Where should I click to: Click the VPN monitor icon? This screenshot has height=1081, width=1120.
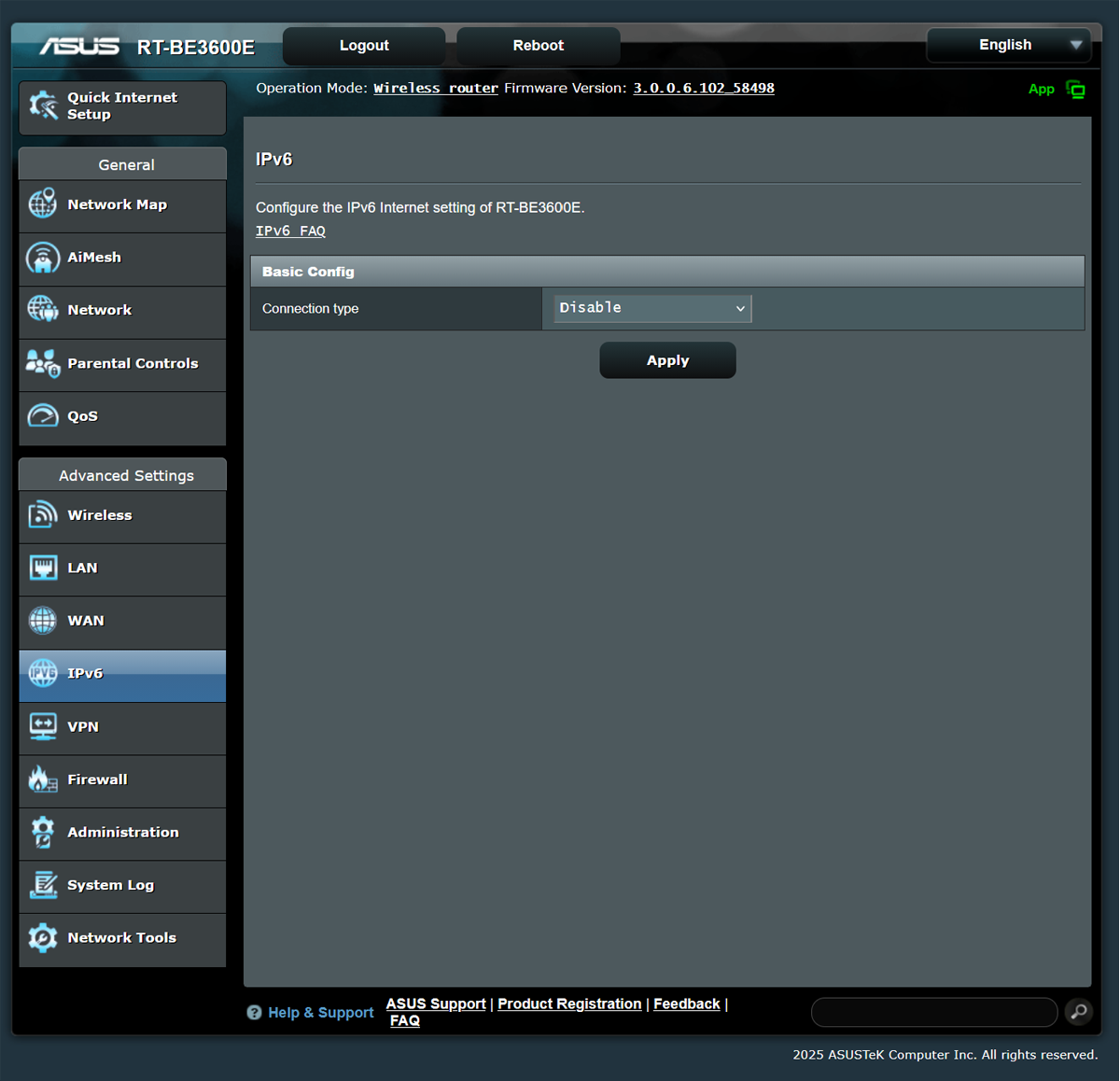(43, 726)
